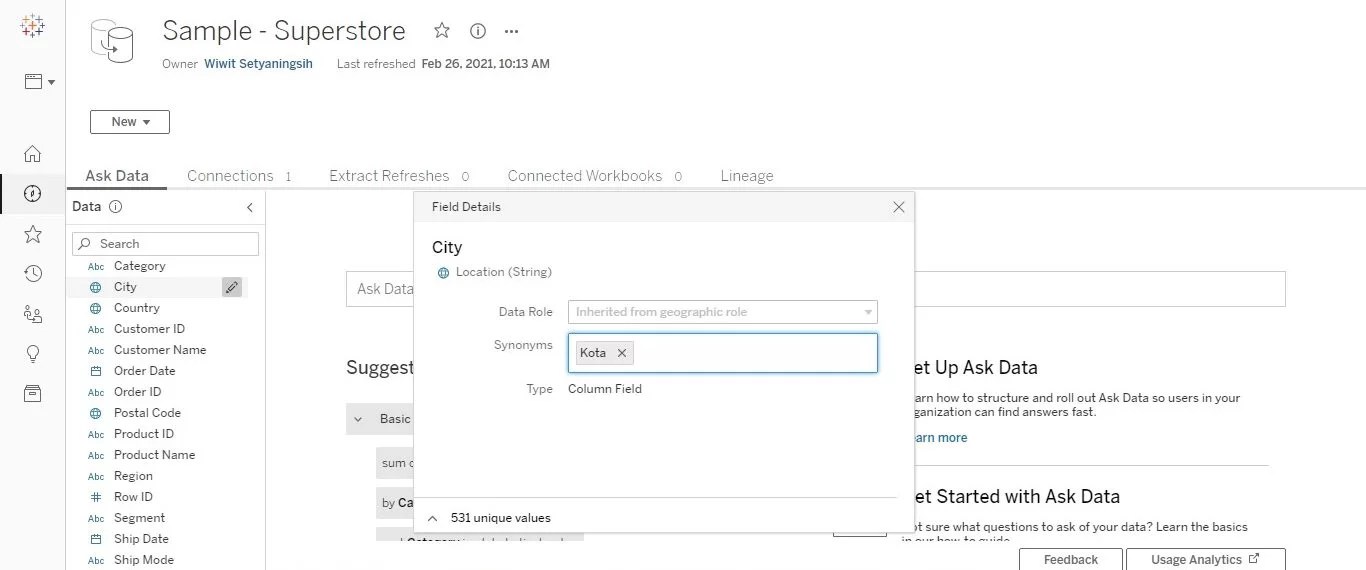The height and width of the screenshot is (570, 1366).
Task: Collapse the Basic suggestions group
Action: pyautogui.click(x=358, y=419)
